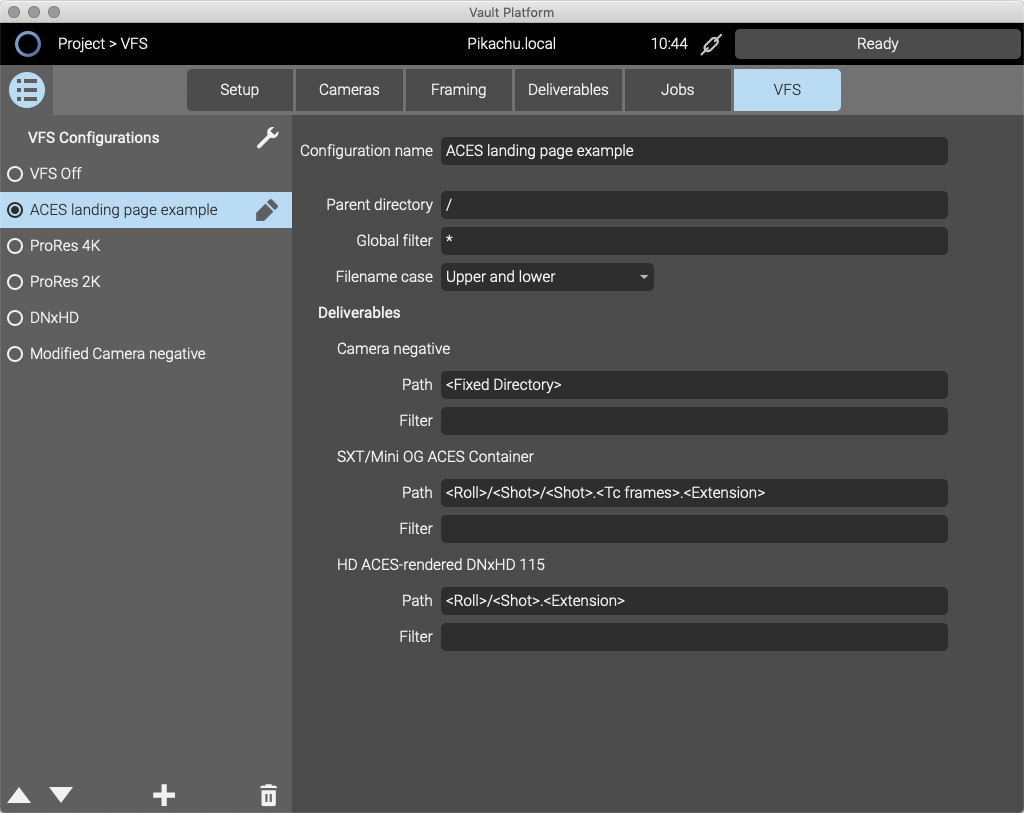
Task: Click the wrench settings icon
Action: 267,138
